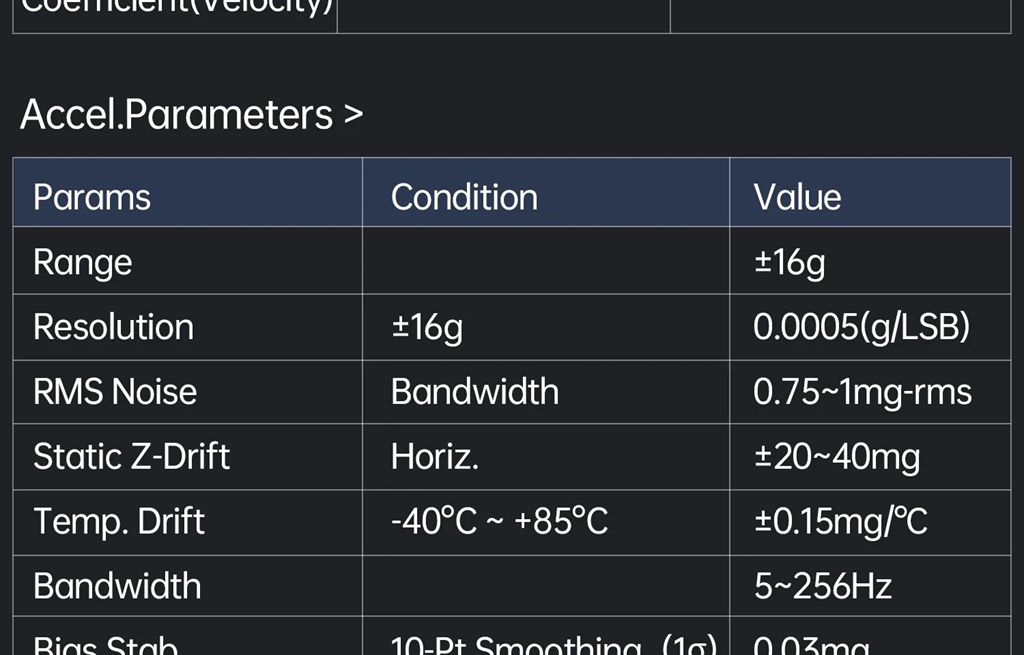This screenshot has width=1024, height=655.
Task: Expand the Accel.Parameters section header
Action: (191, 115)
